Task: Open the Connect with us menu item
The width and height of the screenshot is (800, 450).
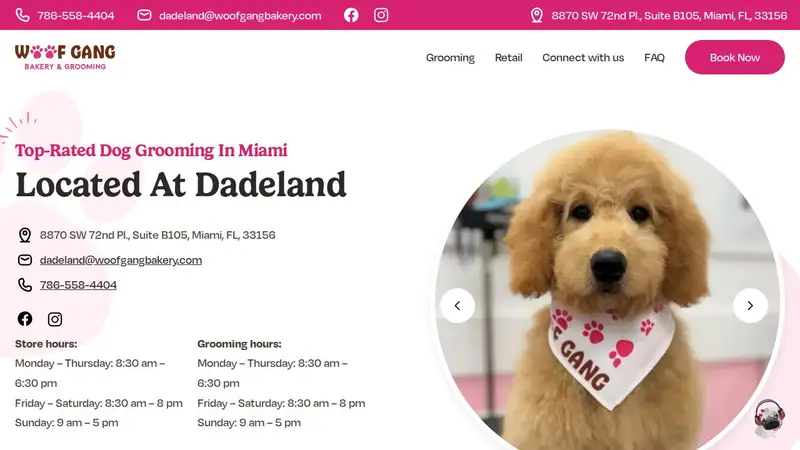Action: (x=583, y=58)
